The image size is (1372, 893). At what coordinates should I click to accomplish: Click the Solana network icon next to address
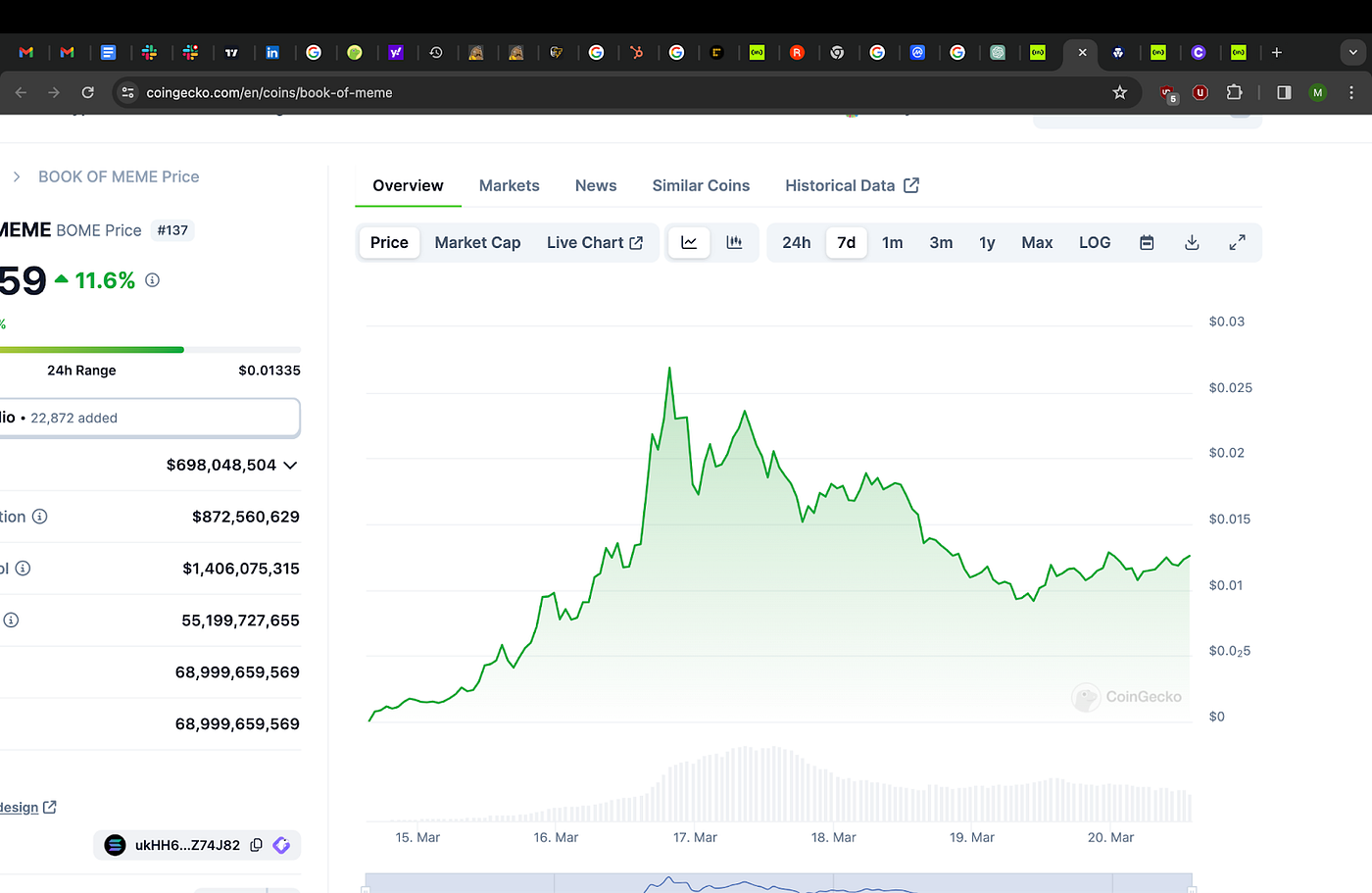[x=115, y=844]
